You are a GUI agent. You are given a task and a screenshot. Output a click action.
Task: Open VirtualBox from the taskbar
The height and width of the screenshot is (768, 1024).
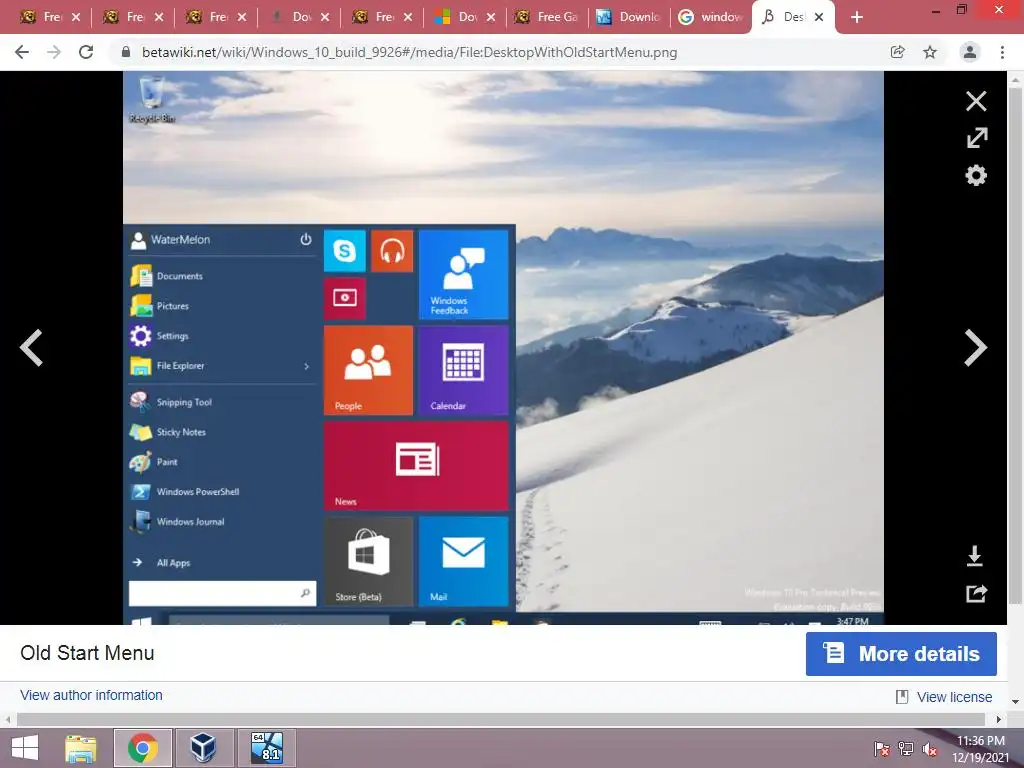[x=202, y=748]
